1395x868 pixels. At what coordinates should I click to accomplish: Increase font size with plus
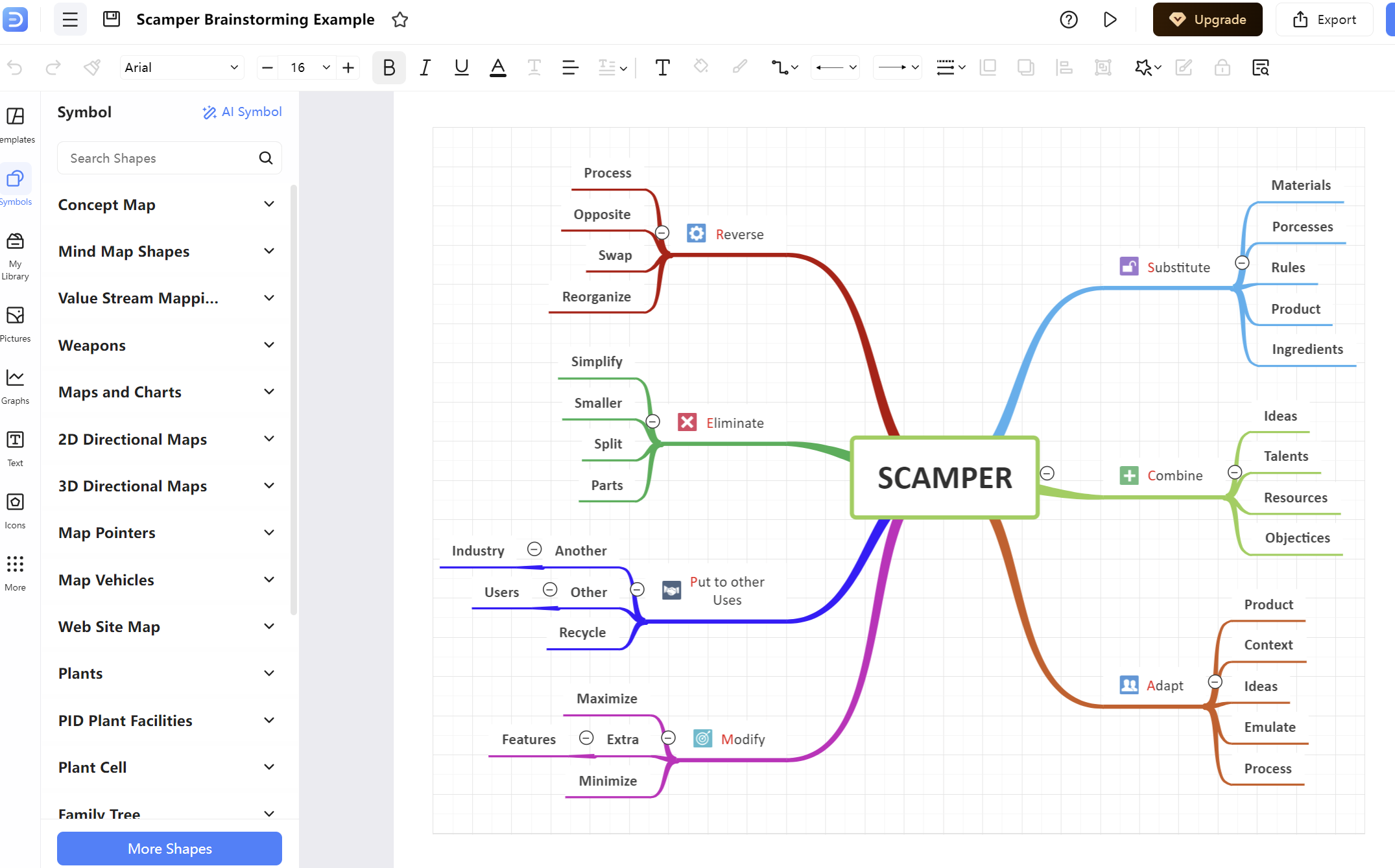pyautogui.click(x=348, y=67)
